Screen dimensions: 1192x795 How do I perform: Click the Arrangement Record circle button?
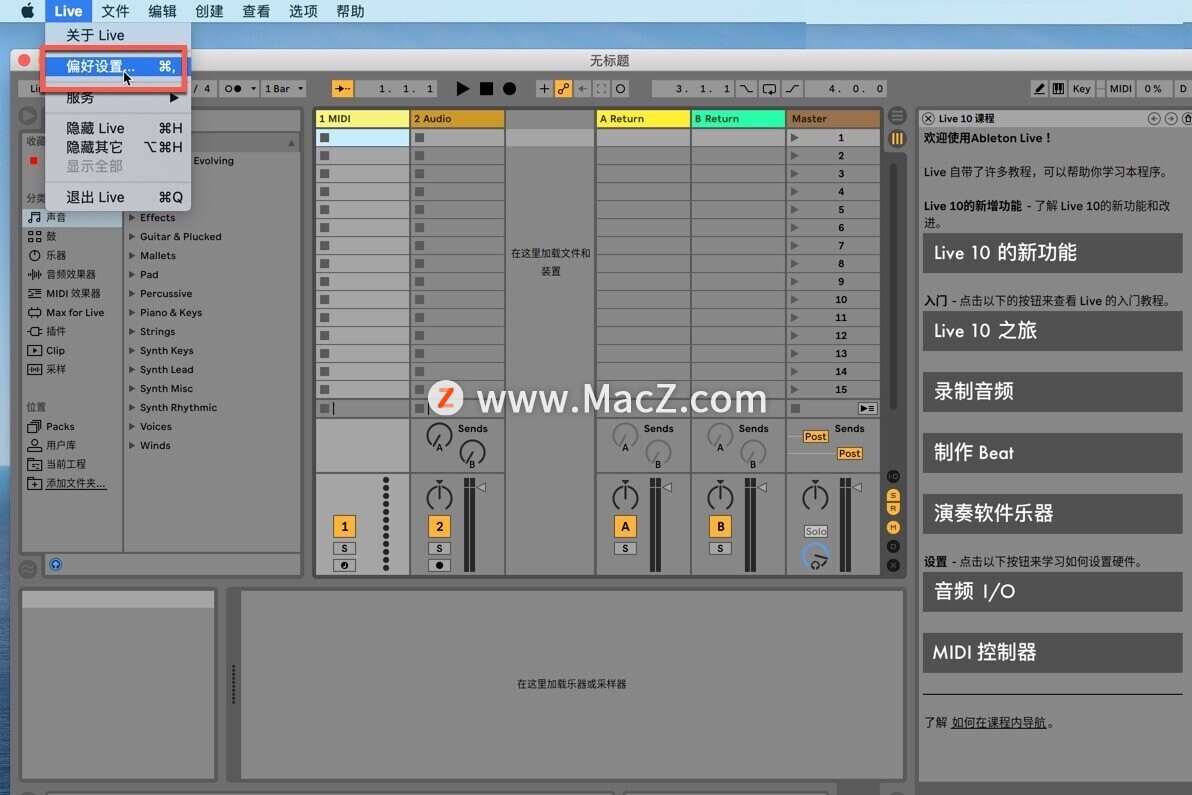[509, 89]
